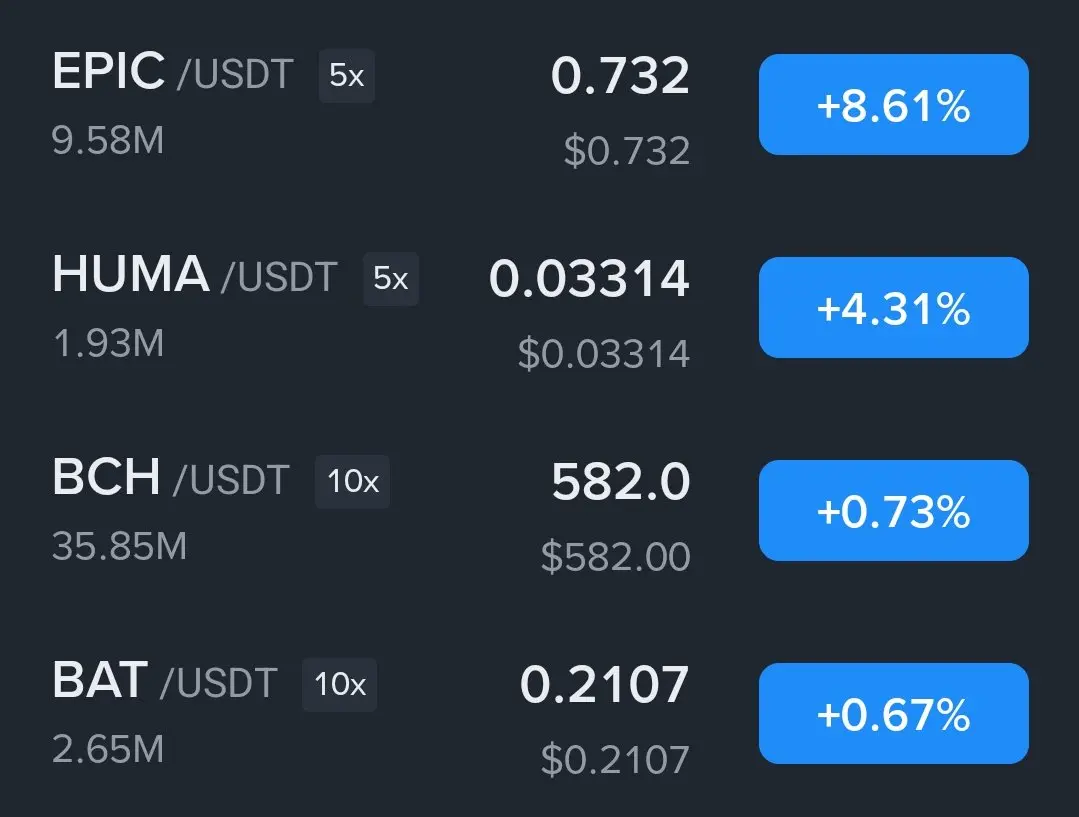Open the HUMA trading pair
The height and width of the screenshot is (817, 1079).
click(130, 276)
